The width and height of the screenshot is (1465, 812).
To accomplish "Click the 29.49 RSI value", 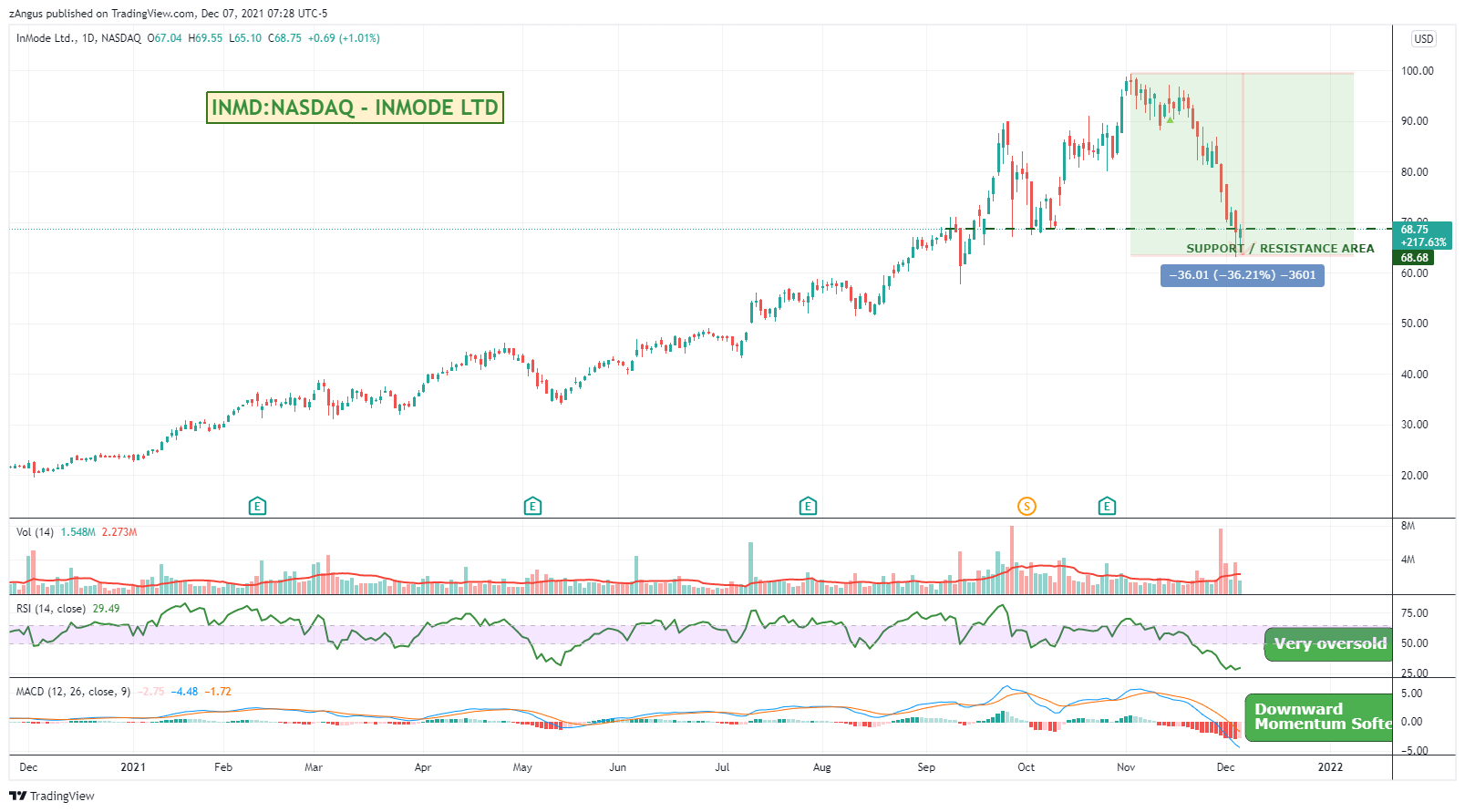I will coord(106,609).
